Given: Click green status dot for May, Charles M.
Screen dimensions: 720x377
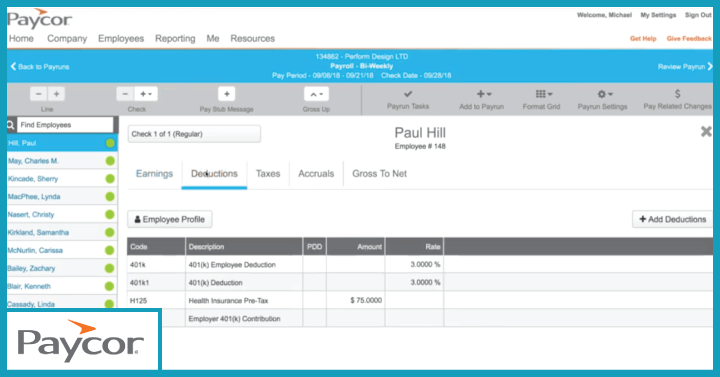Looking at the screenshot, I should coord(110,161).
